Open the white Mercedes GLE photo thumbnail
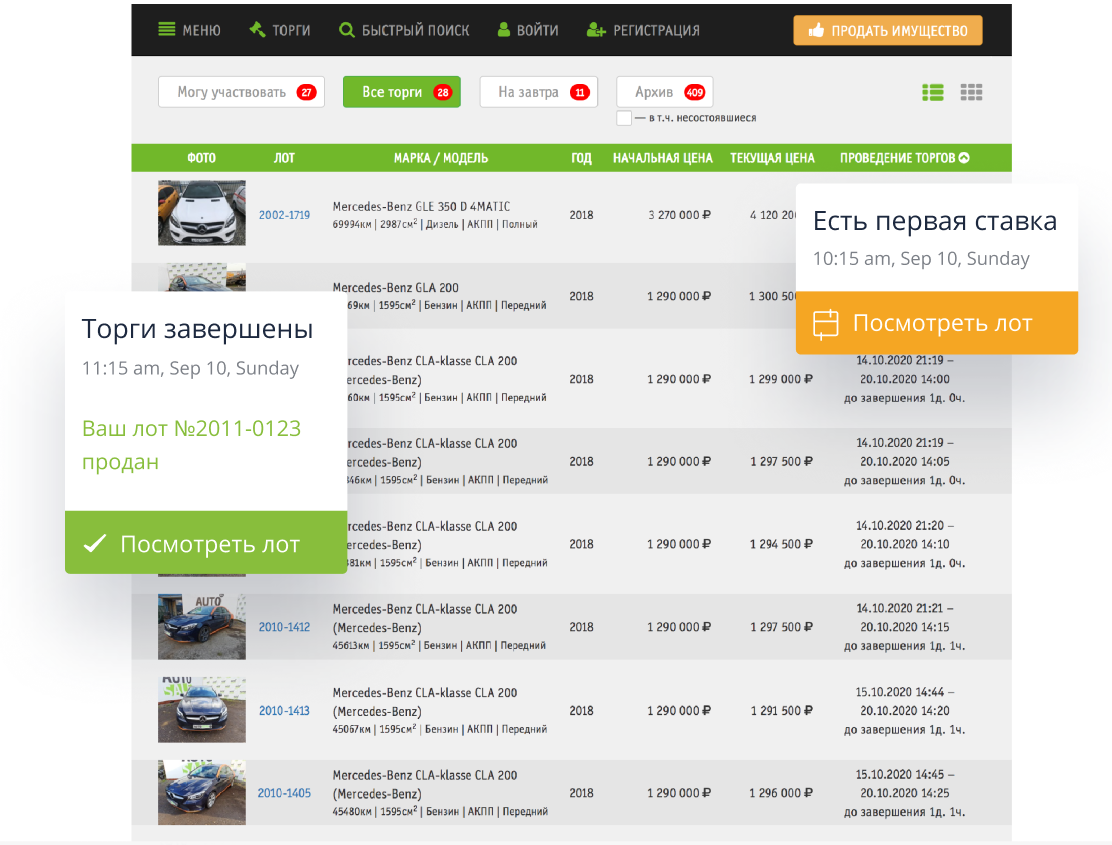 click(201, 213)
